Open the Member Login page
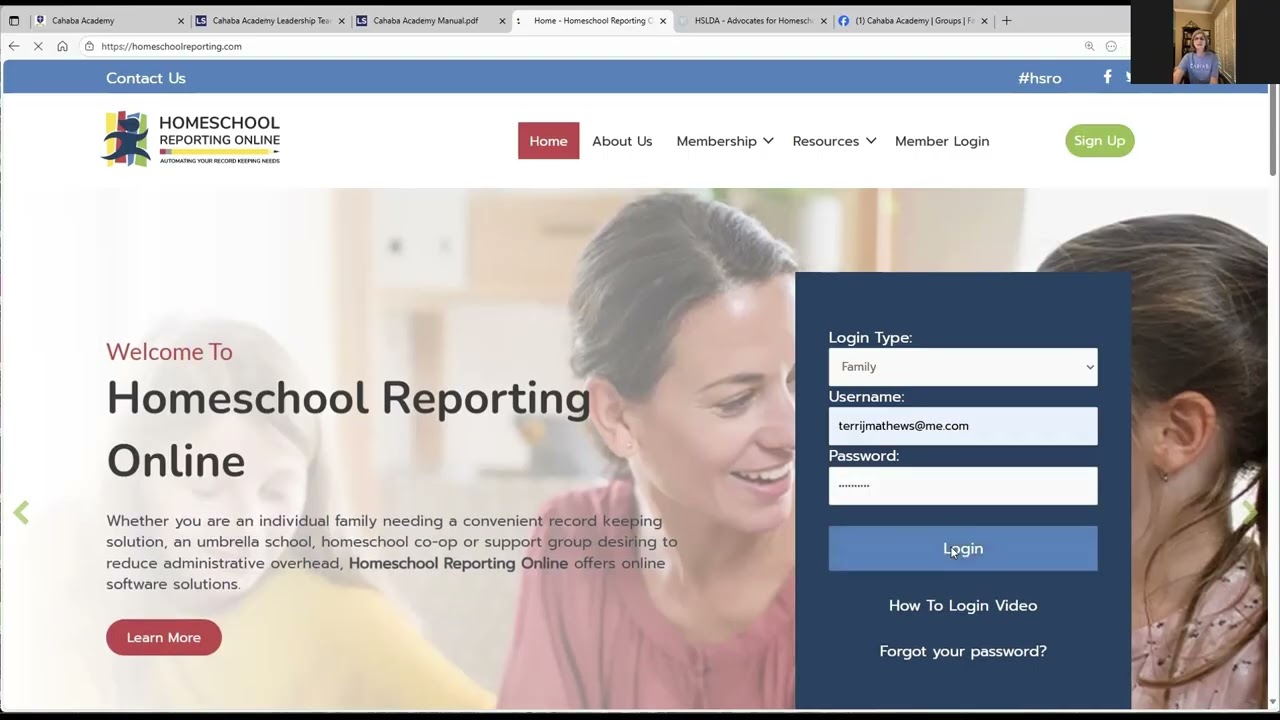This screenshot has width=1280, height=720. 942,141
